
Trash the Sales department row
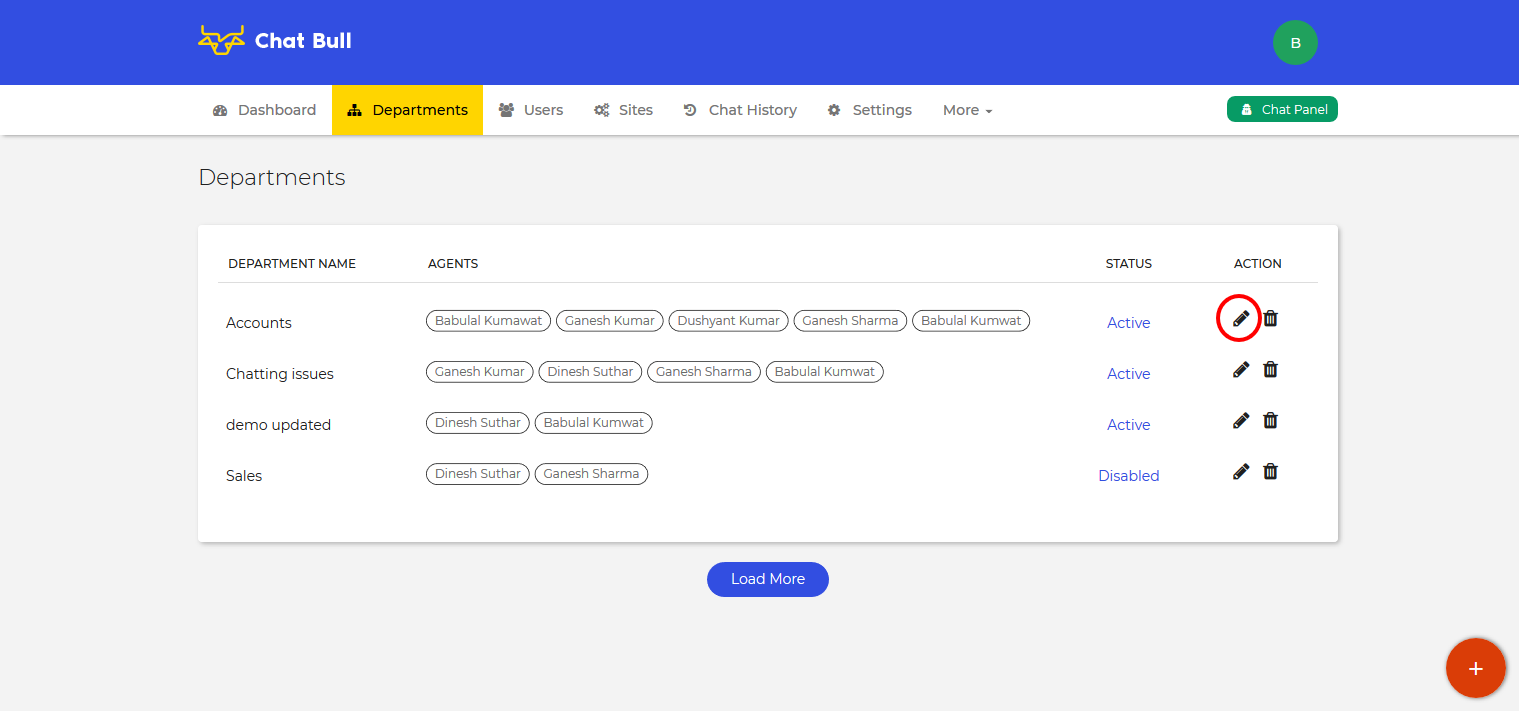click(1270, 471)
